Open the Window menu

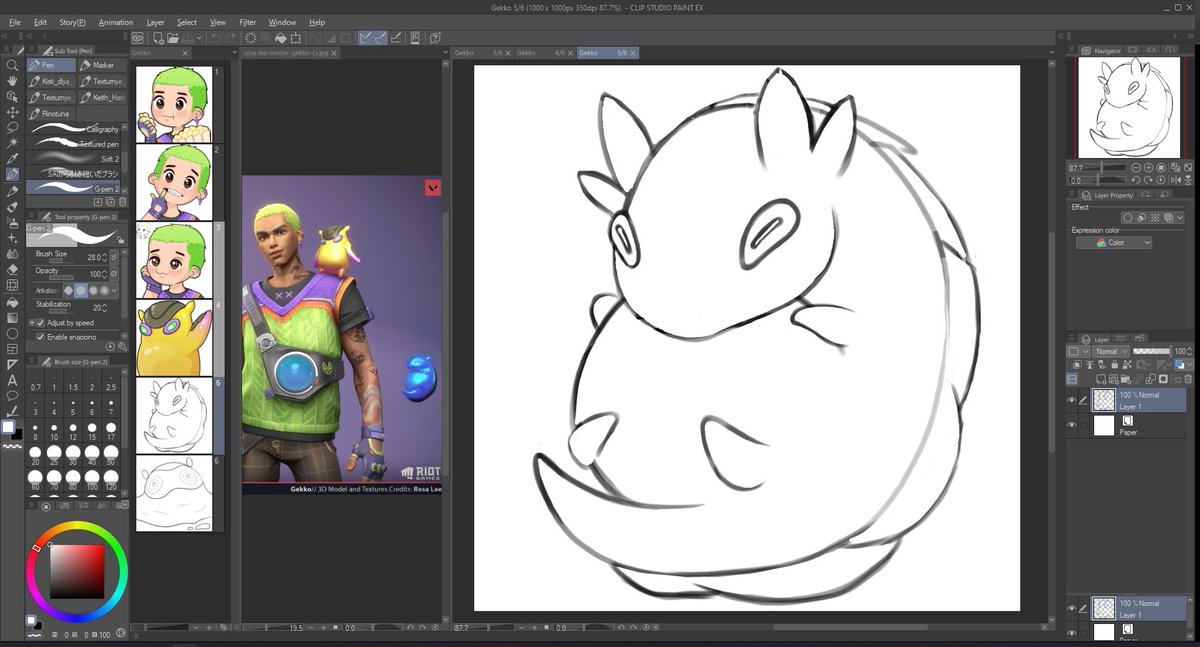point(282,22)
